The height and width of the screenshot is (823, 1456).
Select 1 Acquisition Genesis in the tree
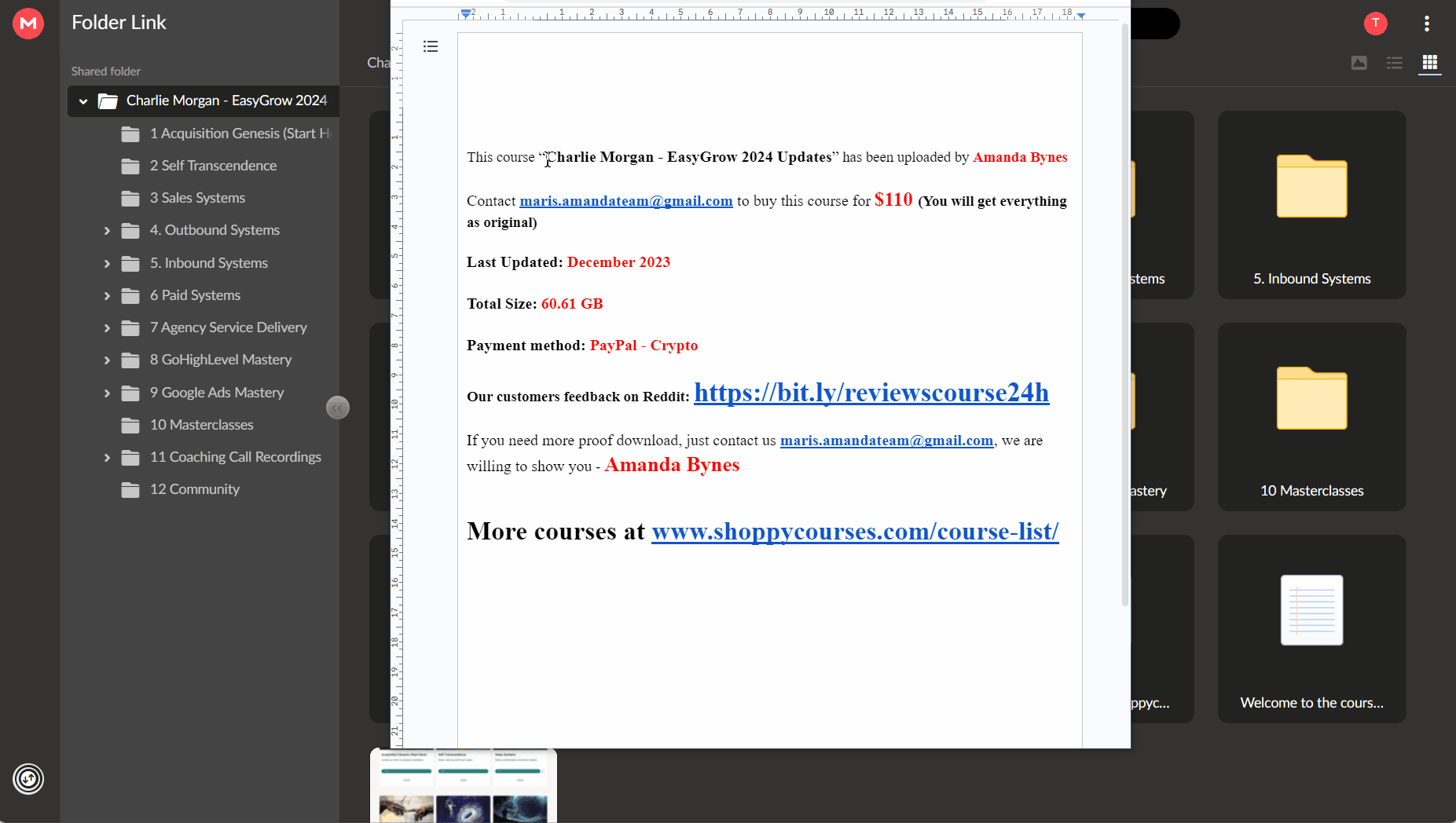240,134
